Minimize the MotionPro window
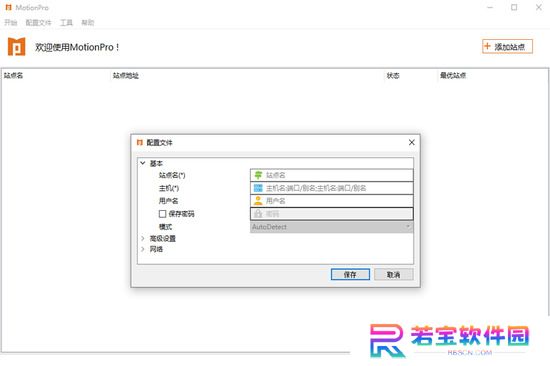 [490, 7]
